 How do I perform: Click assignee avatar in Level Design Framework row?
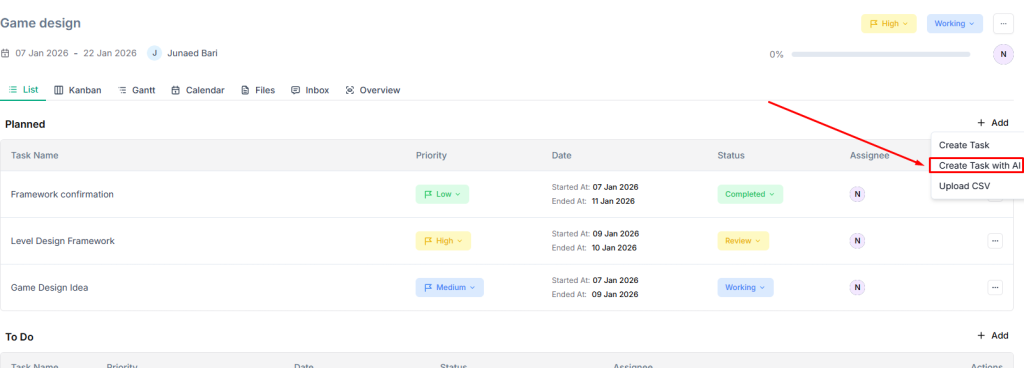click(857, 241)
